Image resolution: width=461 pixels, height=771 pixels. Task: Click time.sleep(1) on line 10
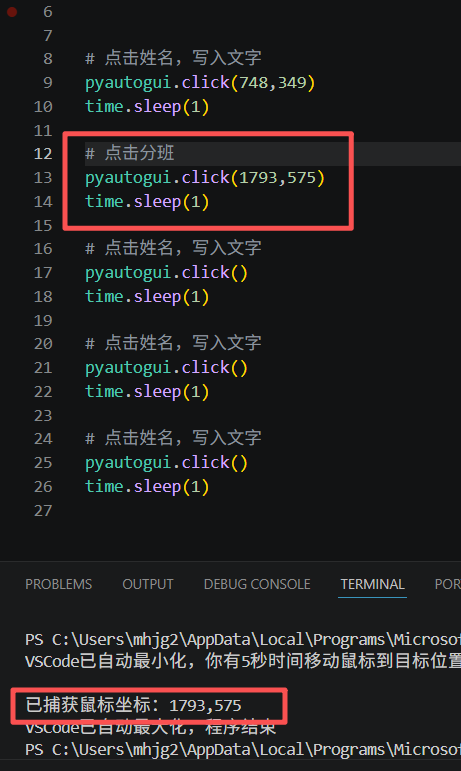click(x=147, y=106)
